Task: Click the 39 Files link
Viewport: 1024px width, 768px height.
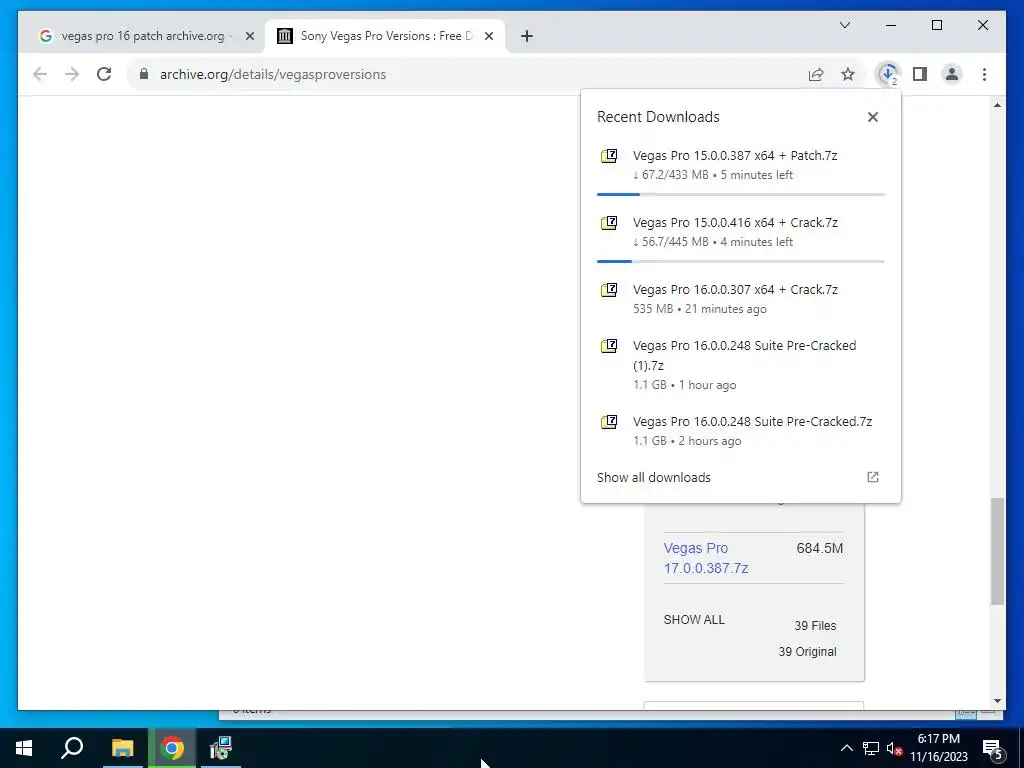Action: click(x=815, y=626)
